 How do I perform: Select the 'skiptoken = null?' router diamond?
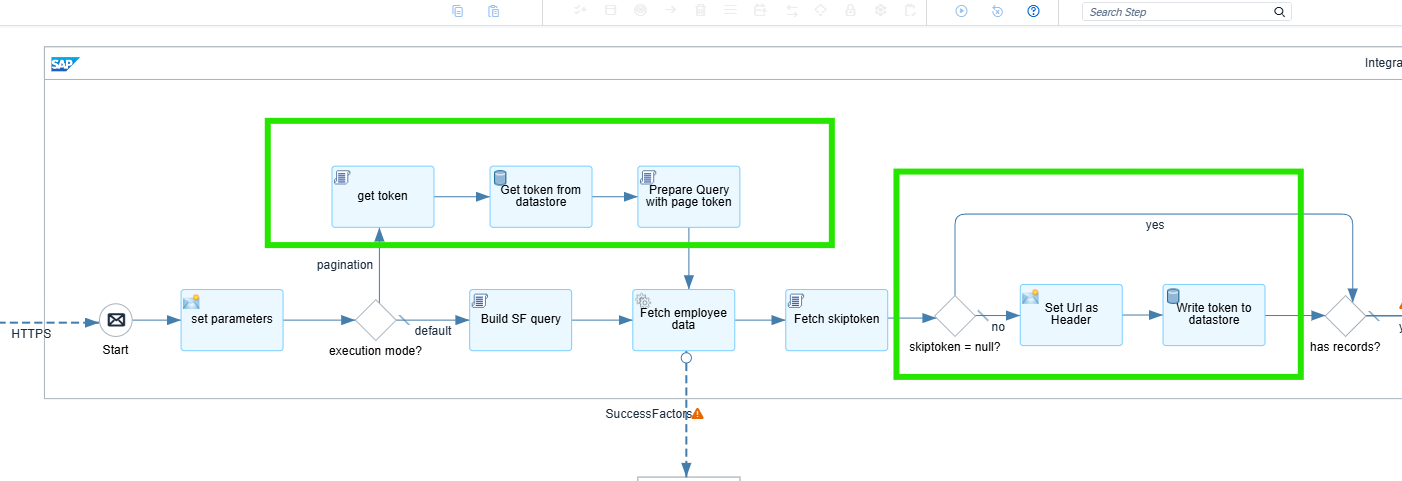(955, 316)
